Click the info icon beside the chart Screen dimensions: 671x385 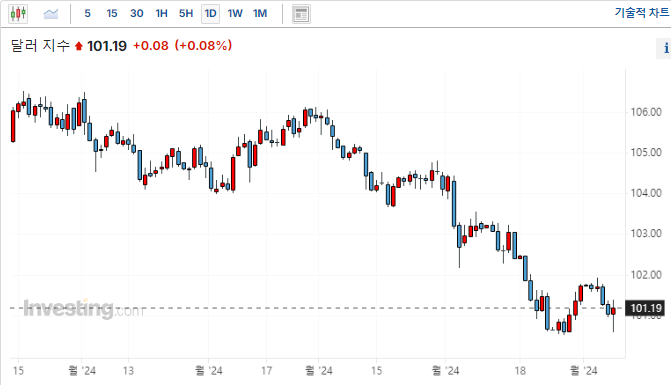tap(665, 48)
